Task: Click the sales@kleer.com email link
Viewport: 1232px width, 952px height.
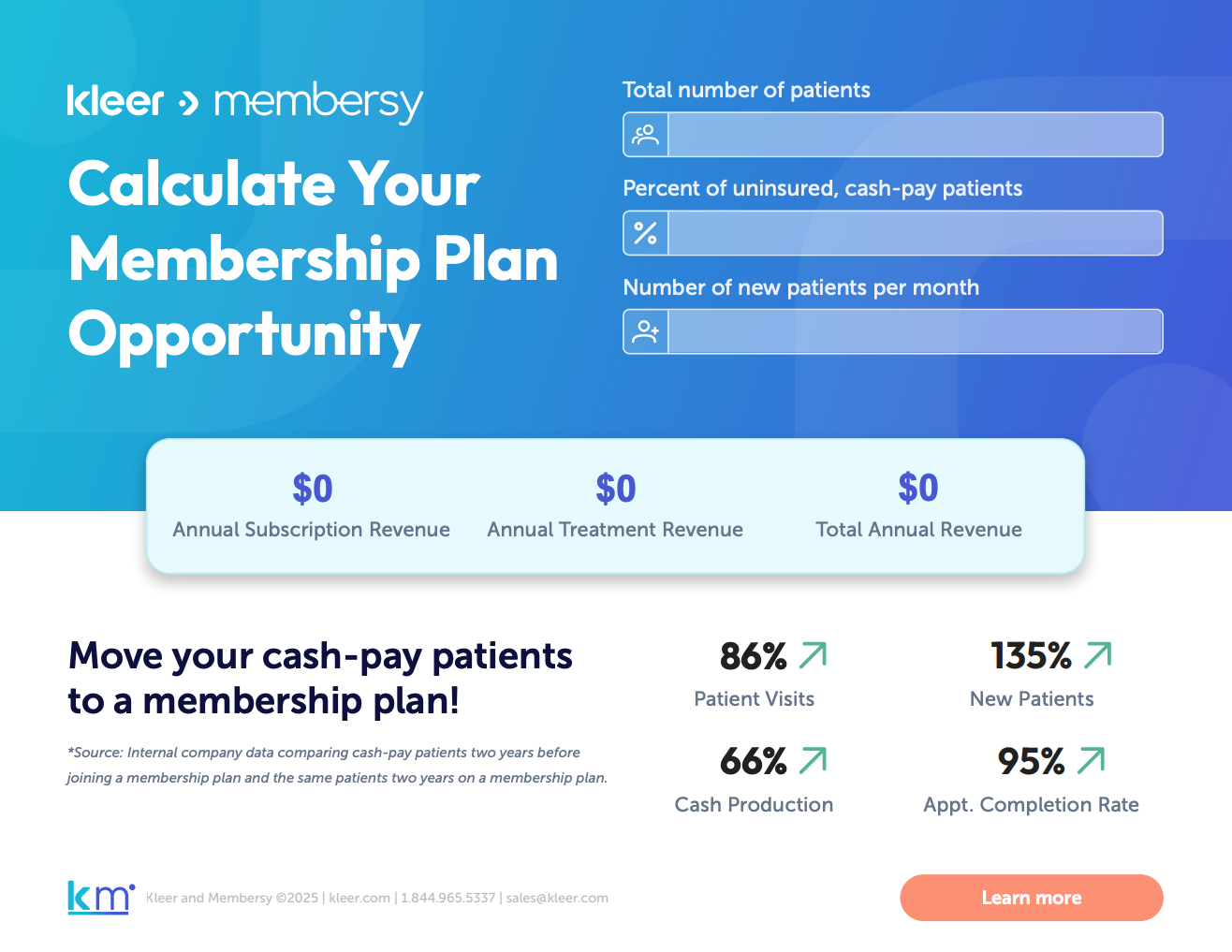Action: [x=557, y=898]
